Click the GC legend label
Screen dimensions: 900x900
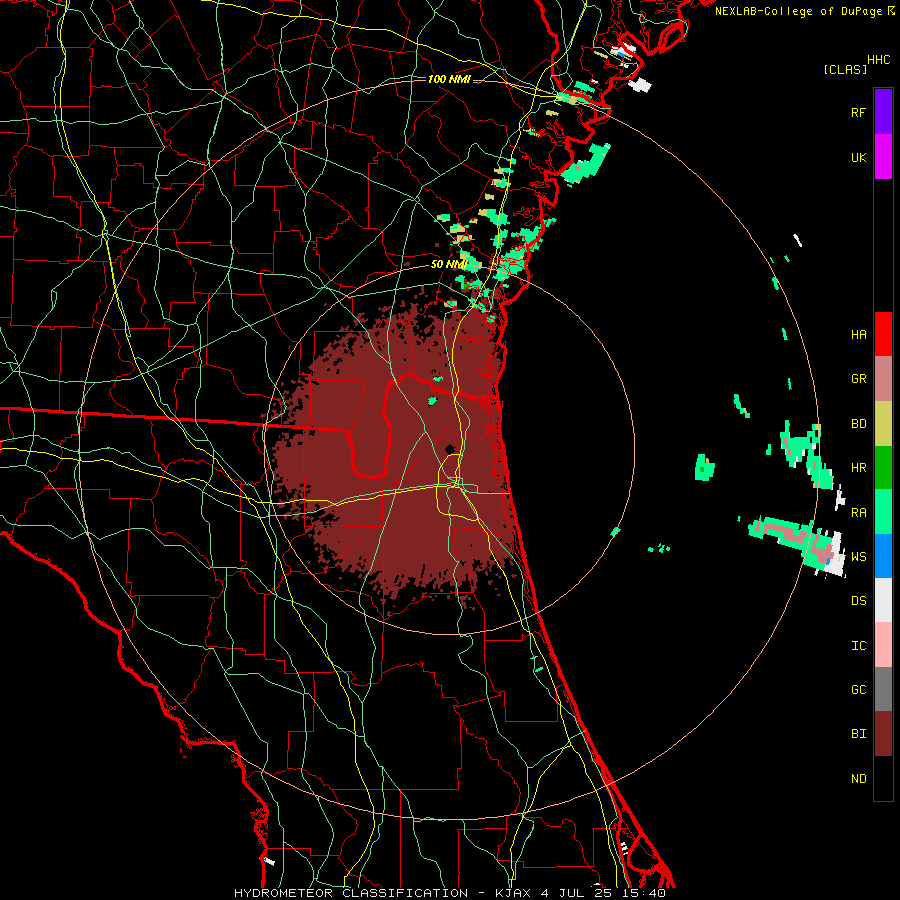pyautogui.click(x=858, y=689)
